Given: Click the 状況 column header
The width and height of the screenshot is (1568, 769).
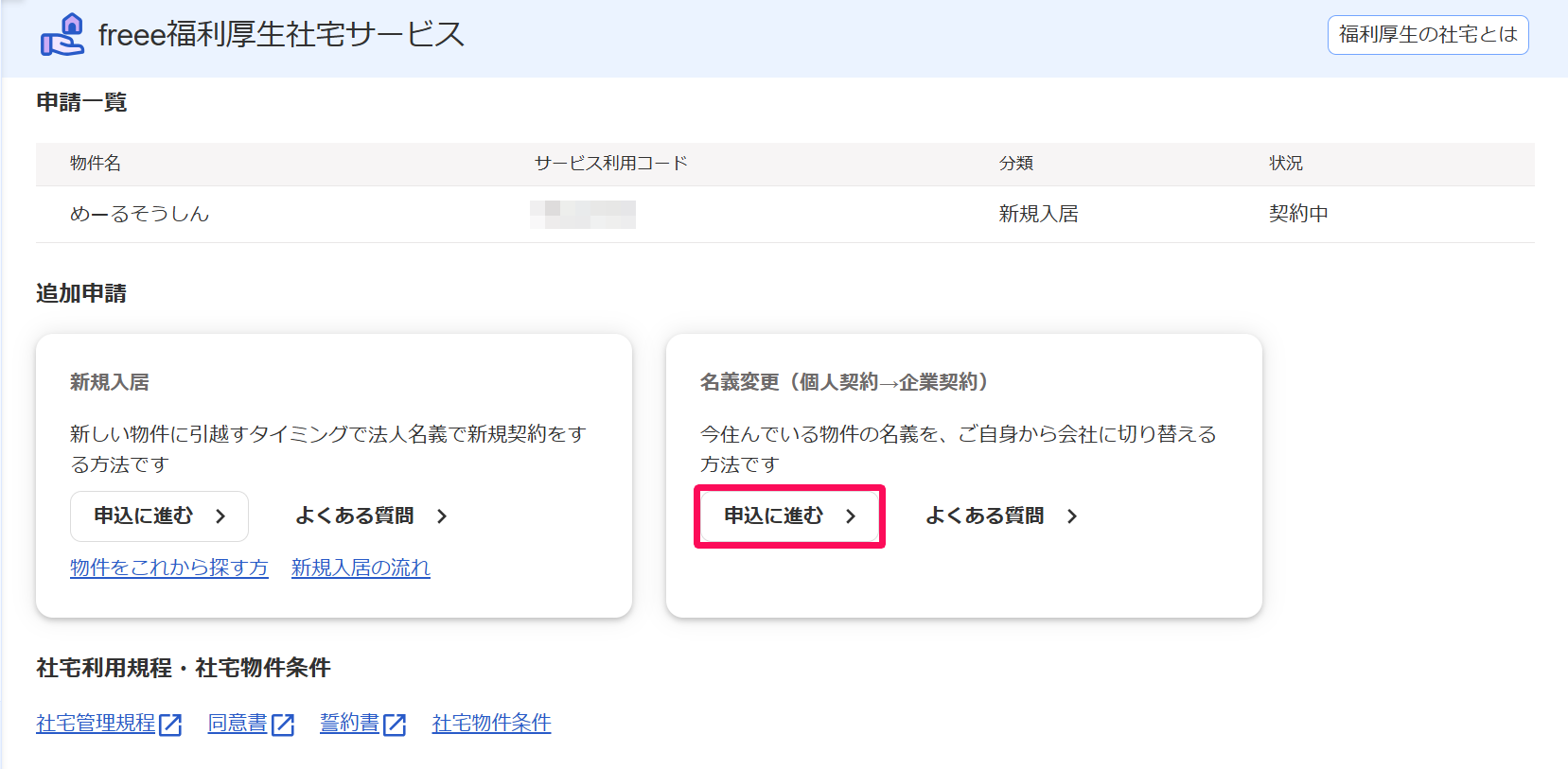Looking at the screenshot, I should [1286, 164].
